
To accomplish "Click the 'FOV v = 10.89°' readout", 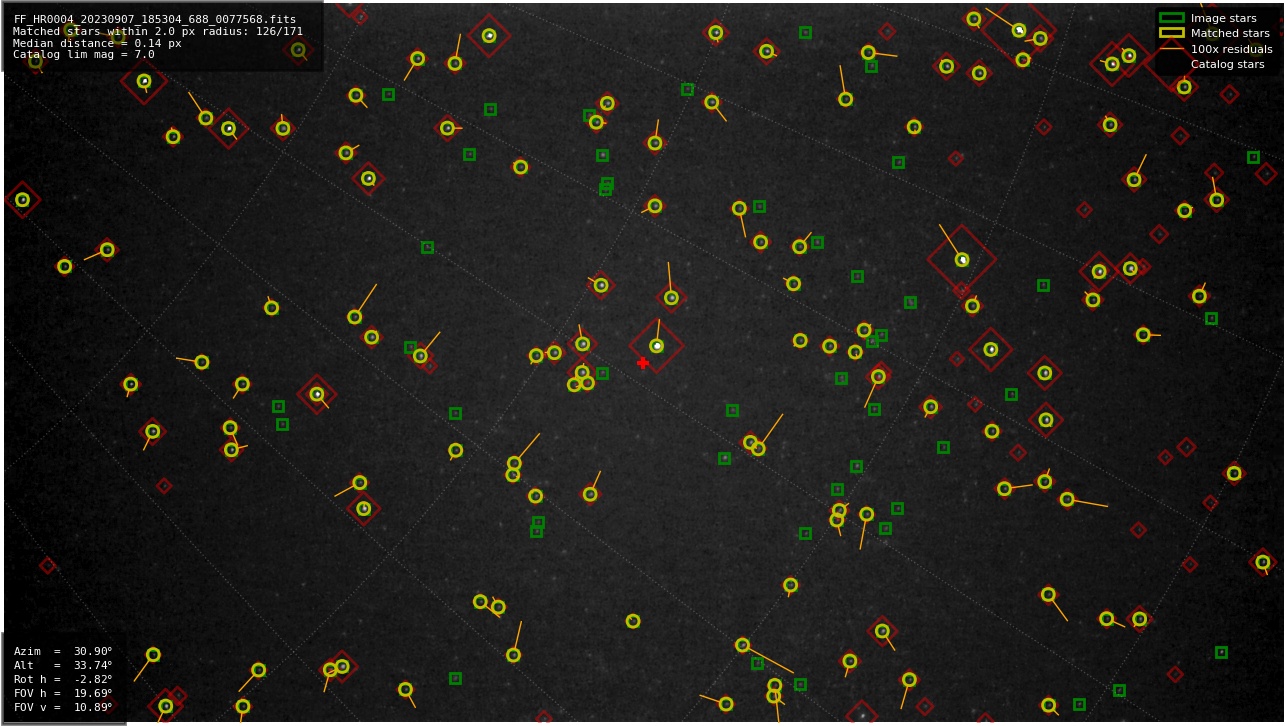I will click(63, 707).
